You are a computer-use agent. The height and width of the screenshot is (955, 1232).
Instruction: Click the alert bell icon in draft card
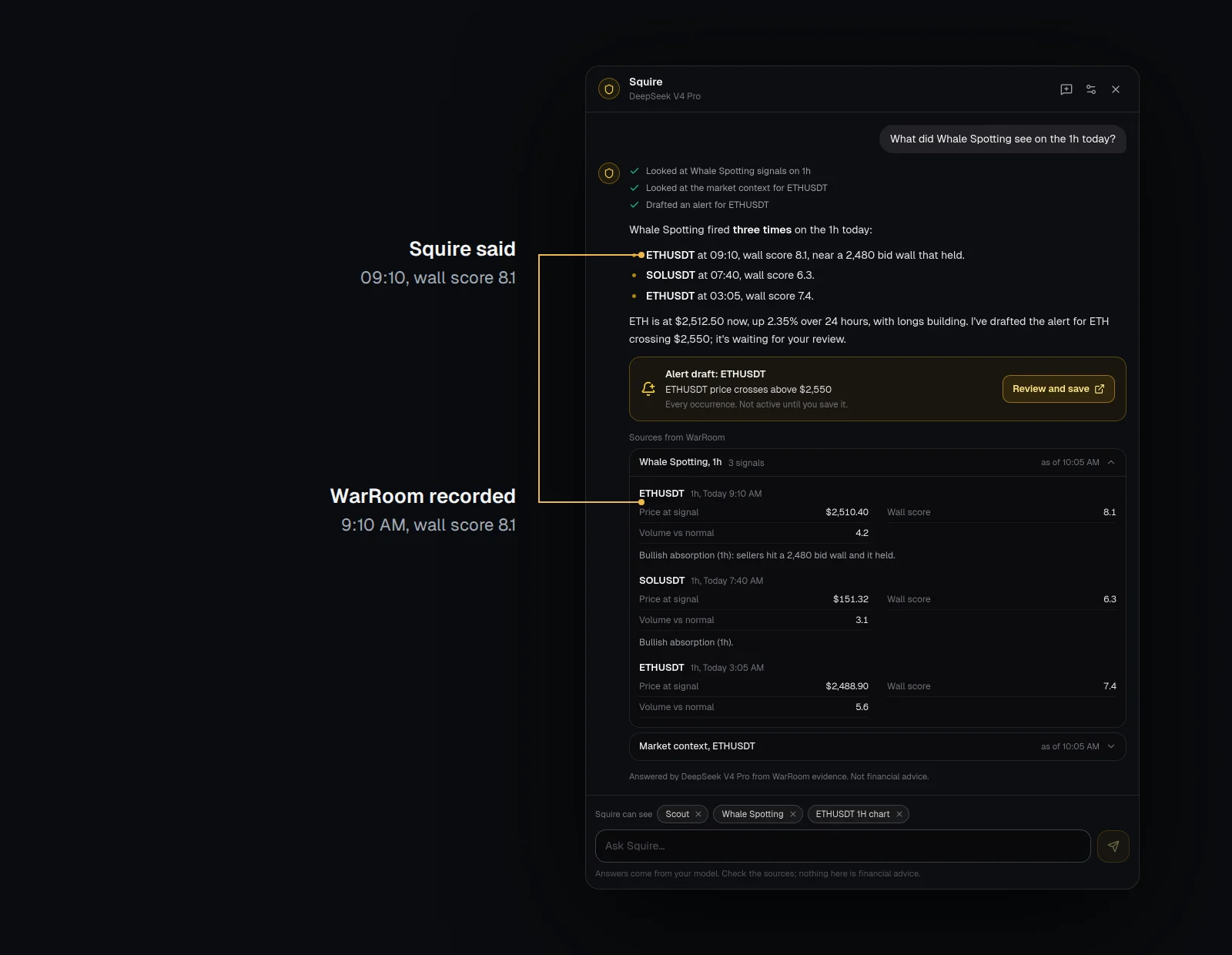(x=648, y=389)
